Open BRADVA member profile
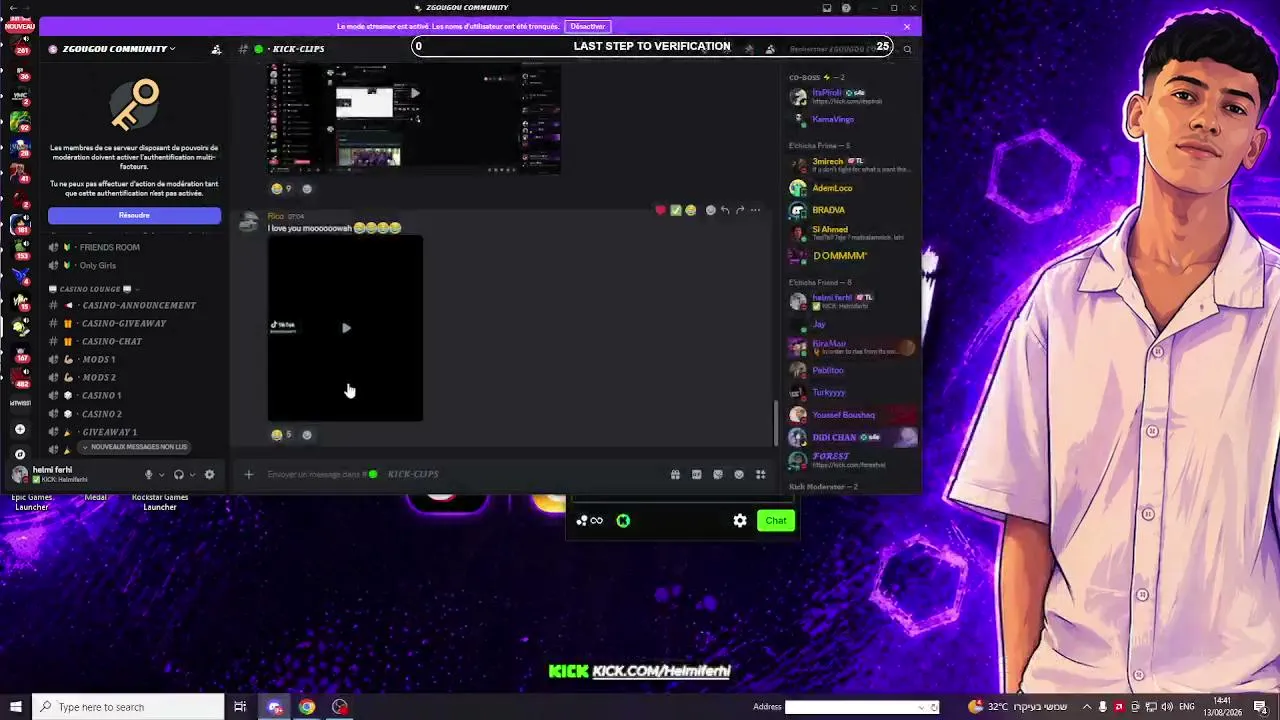This screenshot has height=720, width=1280. point(850,210)
